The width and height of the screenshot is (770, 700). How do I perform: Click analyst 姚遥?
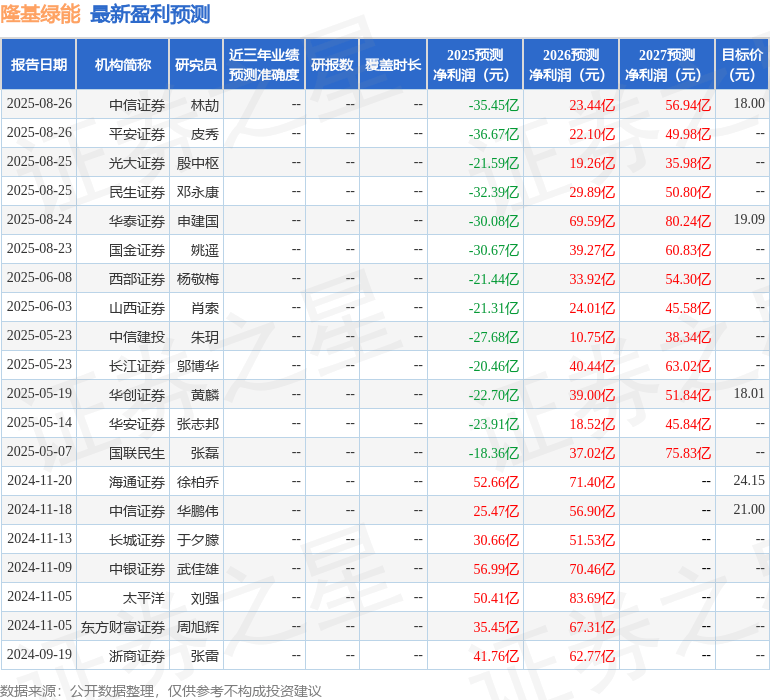point(205,250)
